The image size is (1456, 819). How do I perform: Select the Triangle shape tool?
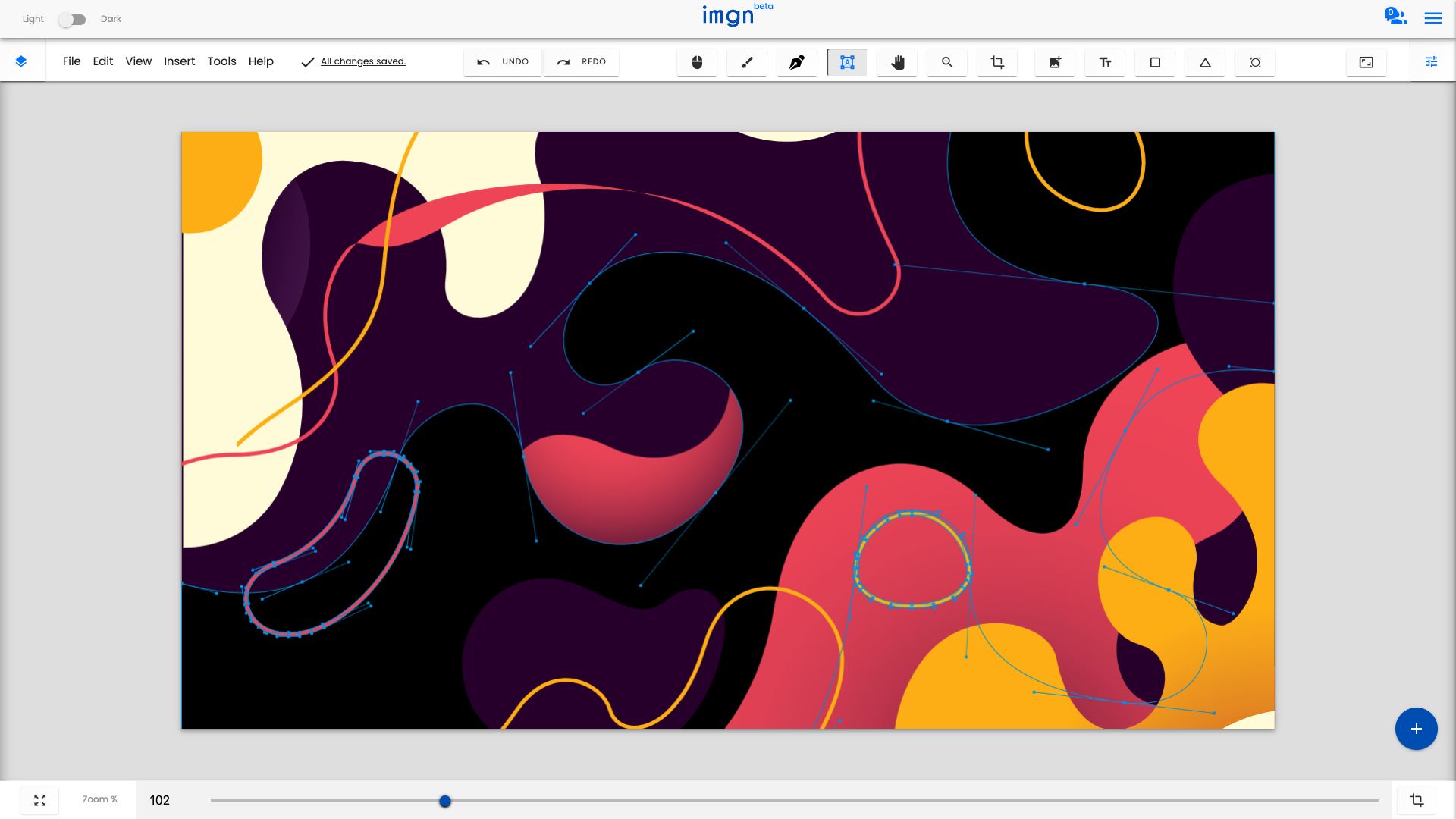point(1205,62)
